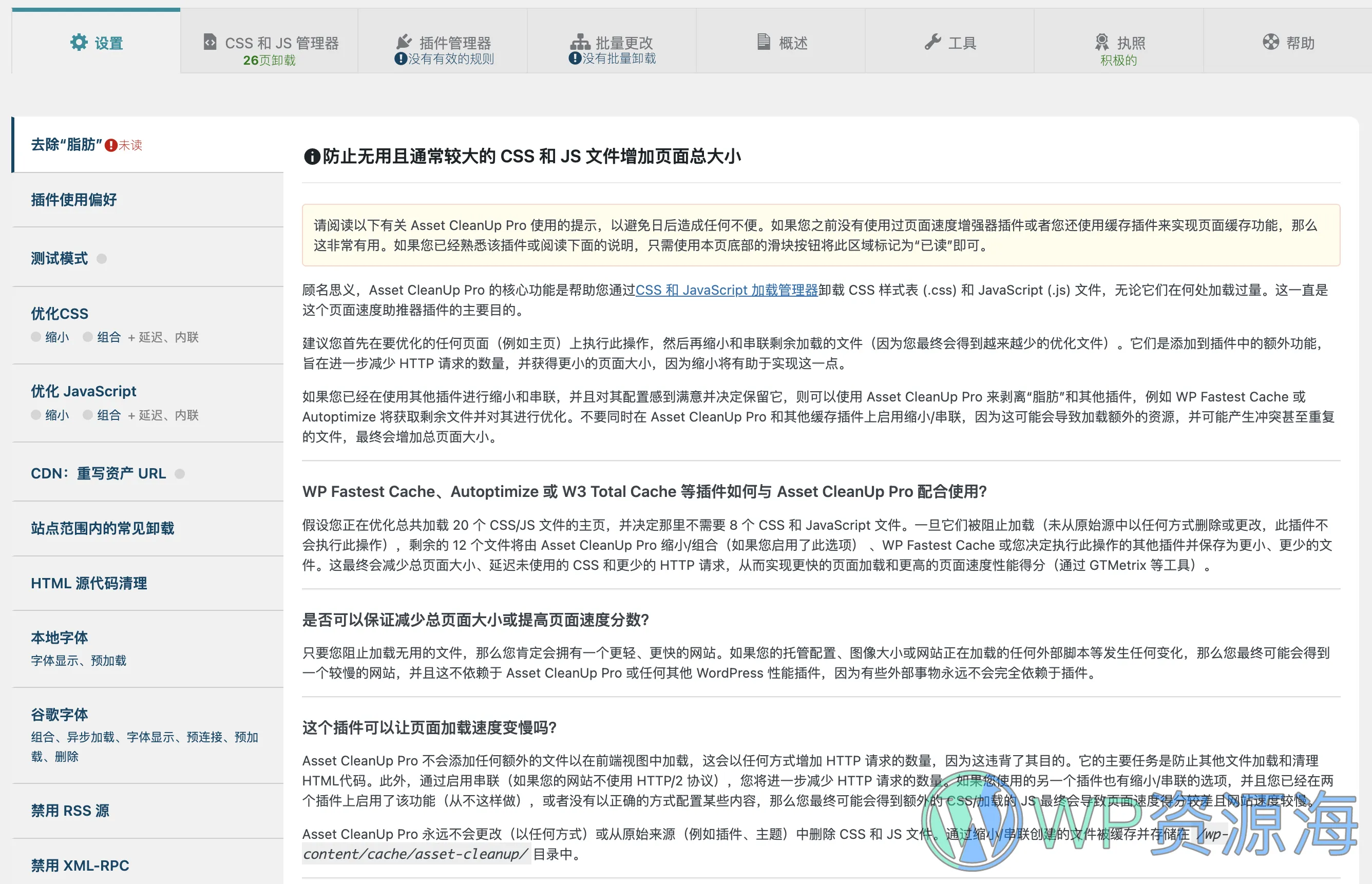
Task: Open 站点范围内的常见卸载 section
Action: pyautogui.click(x=148, y=528)
